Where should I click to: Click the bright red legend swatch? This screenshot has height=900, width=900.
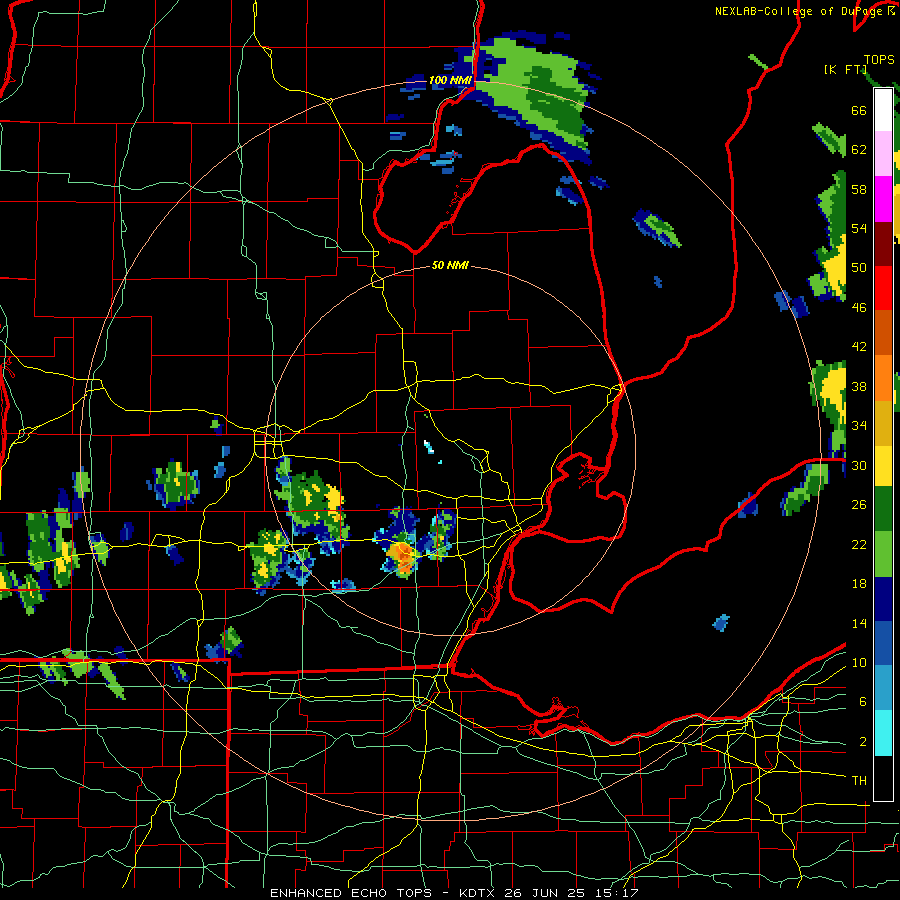(883, 288)
